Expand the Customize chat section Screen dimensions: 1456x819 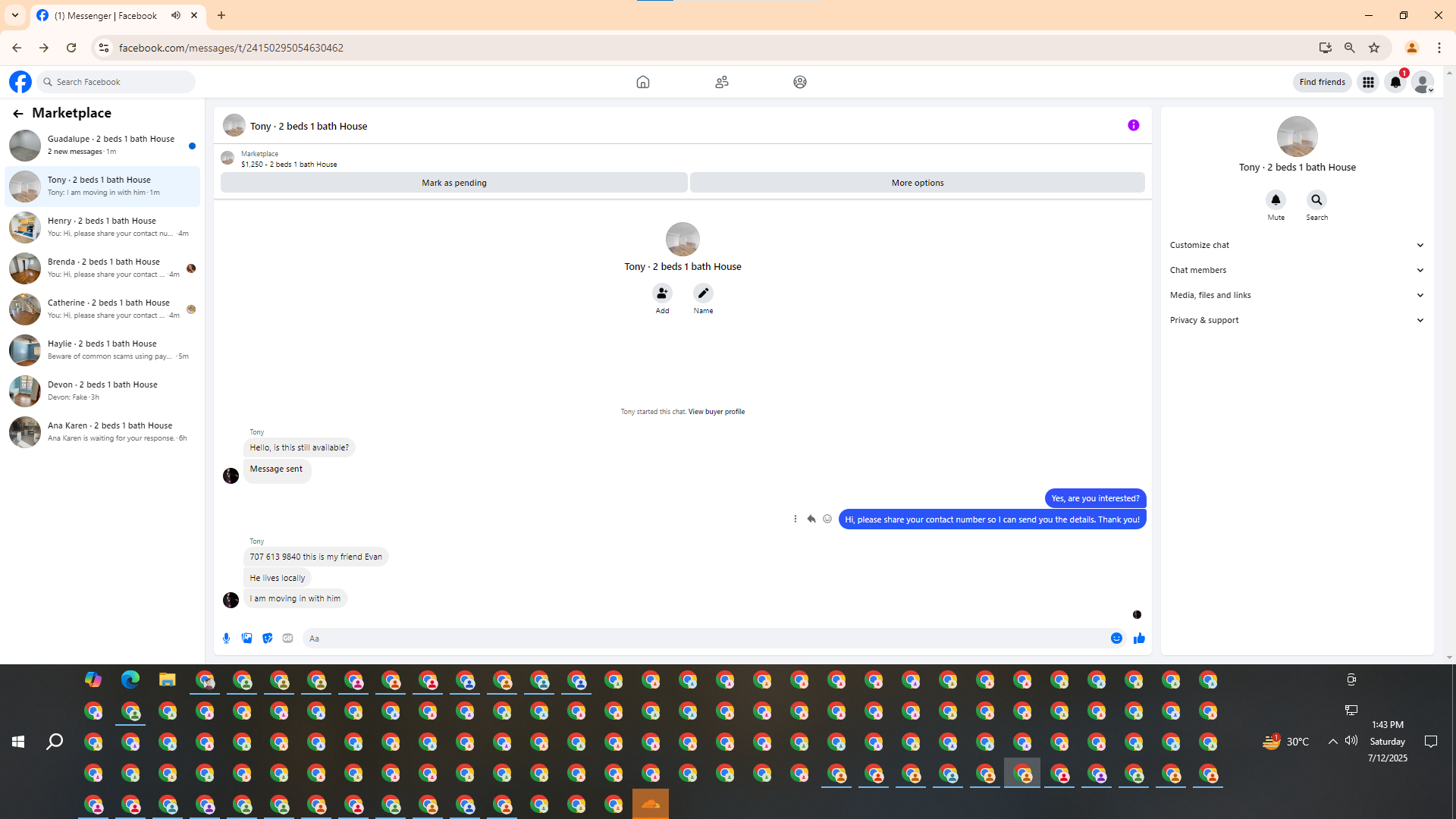[1297, 245]
